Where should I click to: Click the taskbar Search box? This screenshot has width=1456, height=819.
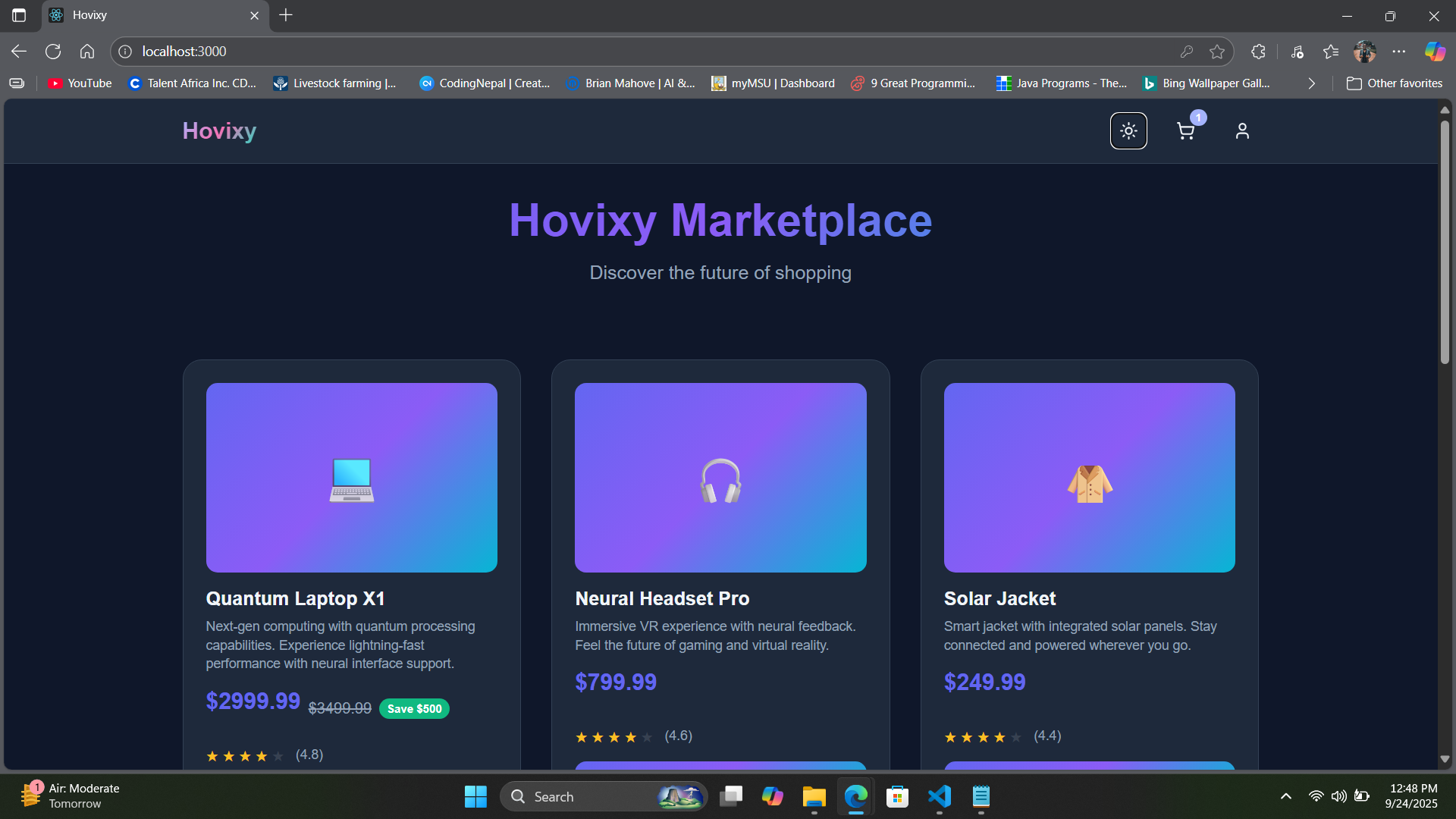(604, 796)
